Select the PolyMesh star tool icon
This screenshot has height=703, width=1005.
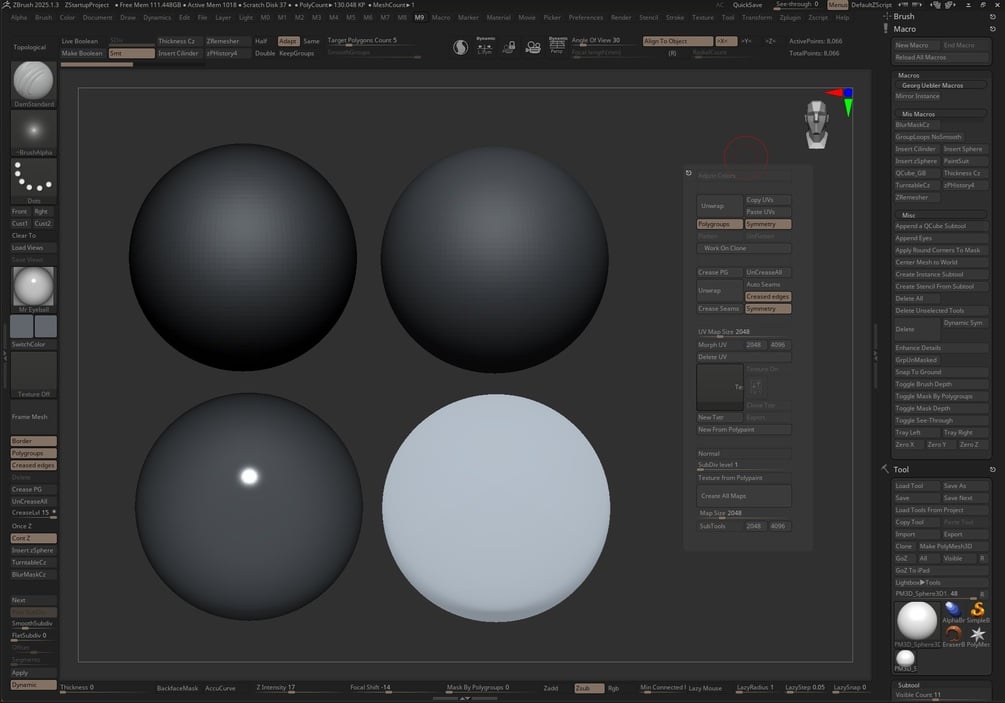pyautogui.click(x=977, y=636)
